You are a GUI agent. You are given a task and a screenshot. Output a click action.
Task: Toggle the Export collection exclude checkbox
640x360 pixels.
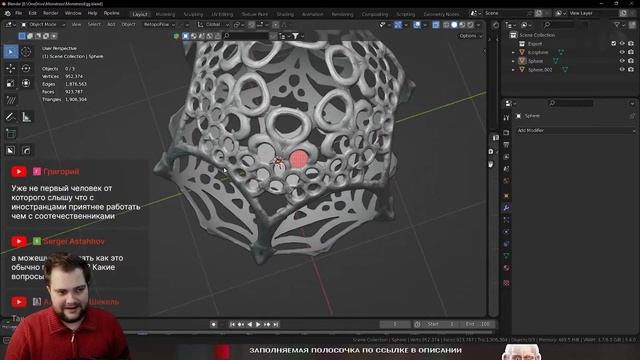[613, 43]
